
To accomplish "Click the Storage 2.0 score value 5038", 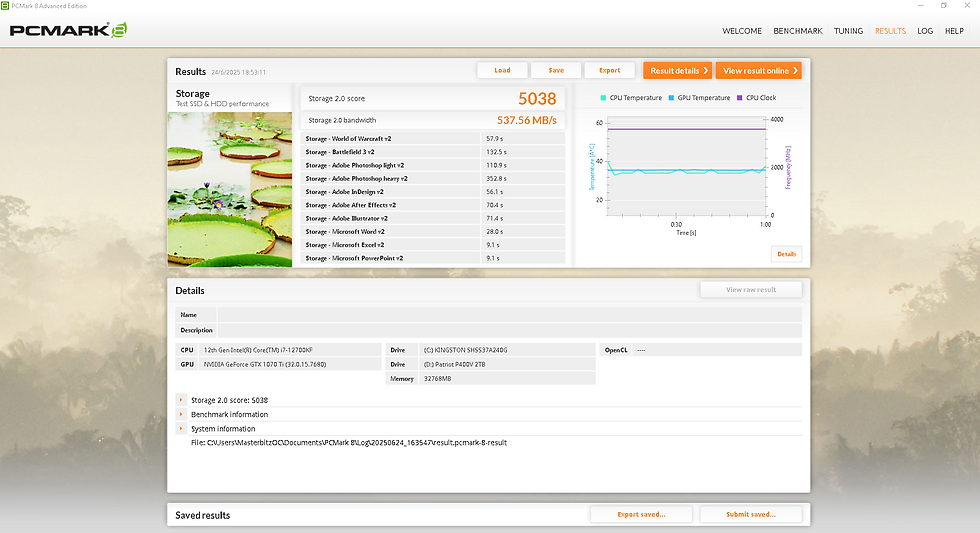I will pyautogui.click(x=537, y=99).
